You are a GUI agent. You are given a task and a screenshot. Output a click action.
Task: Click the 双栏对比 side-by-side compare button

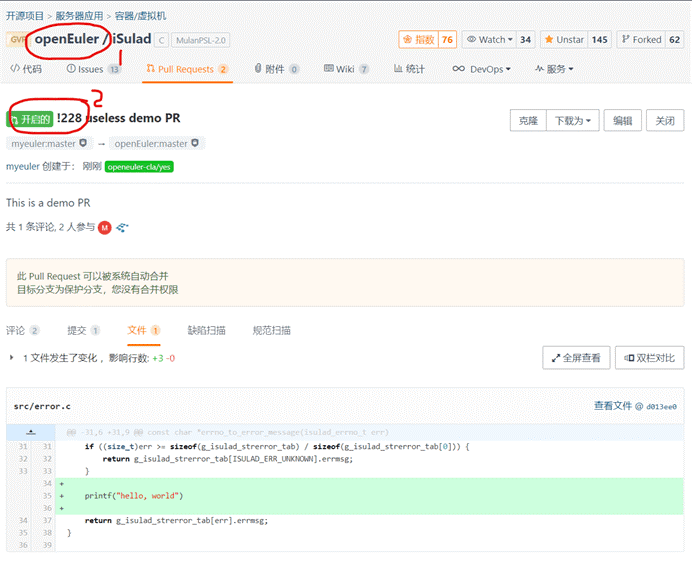coord(649,357)
